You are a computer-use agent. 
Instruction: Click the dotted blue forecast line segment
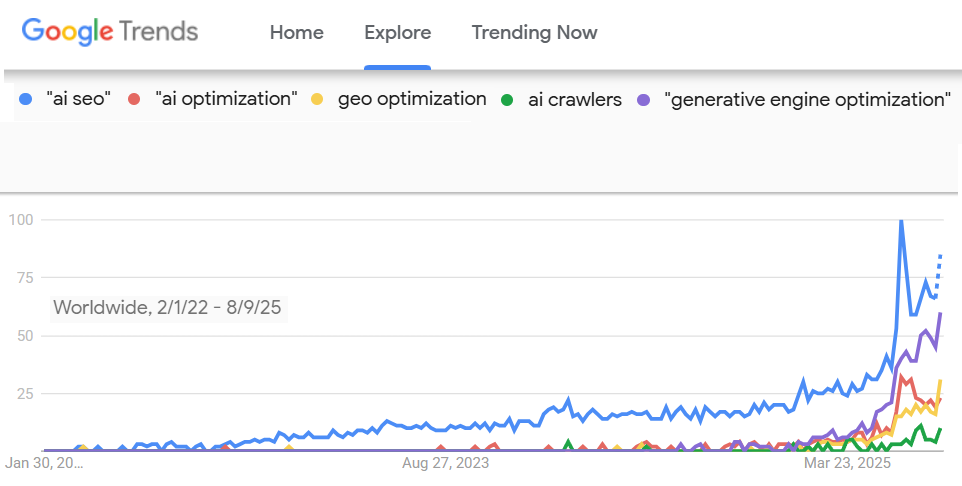939,270
